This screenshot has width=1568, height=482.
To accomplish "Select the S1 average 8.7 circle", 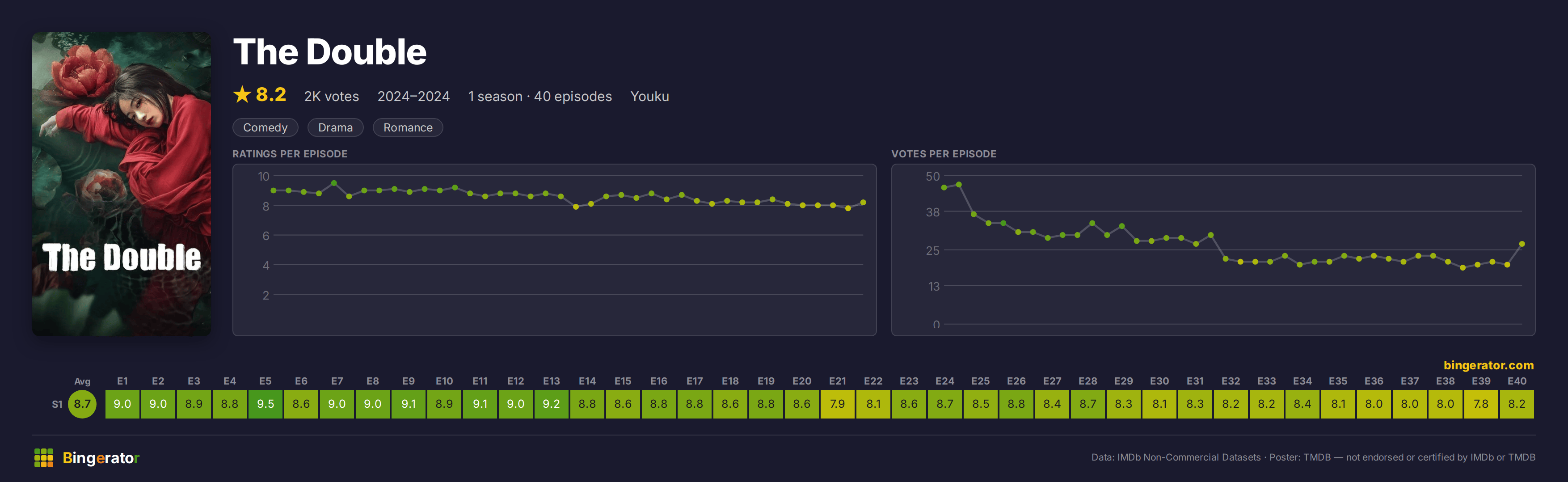I will click(x=82, y=403).
